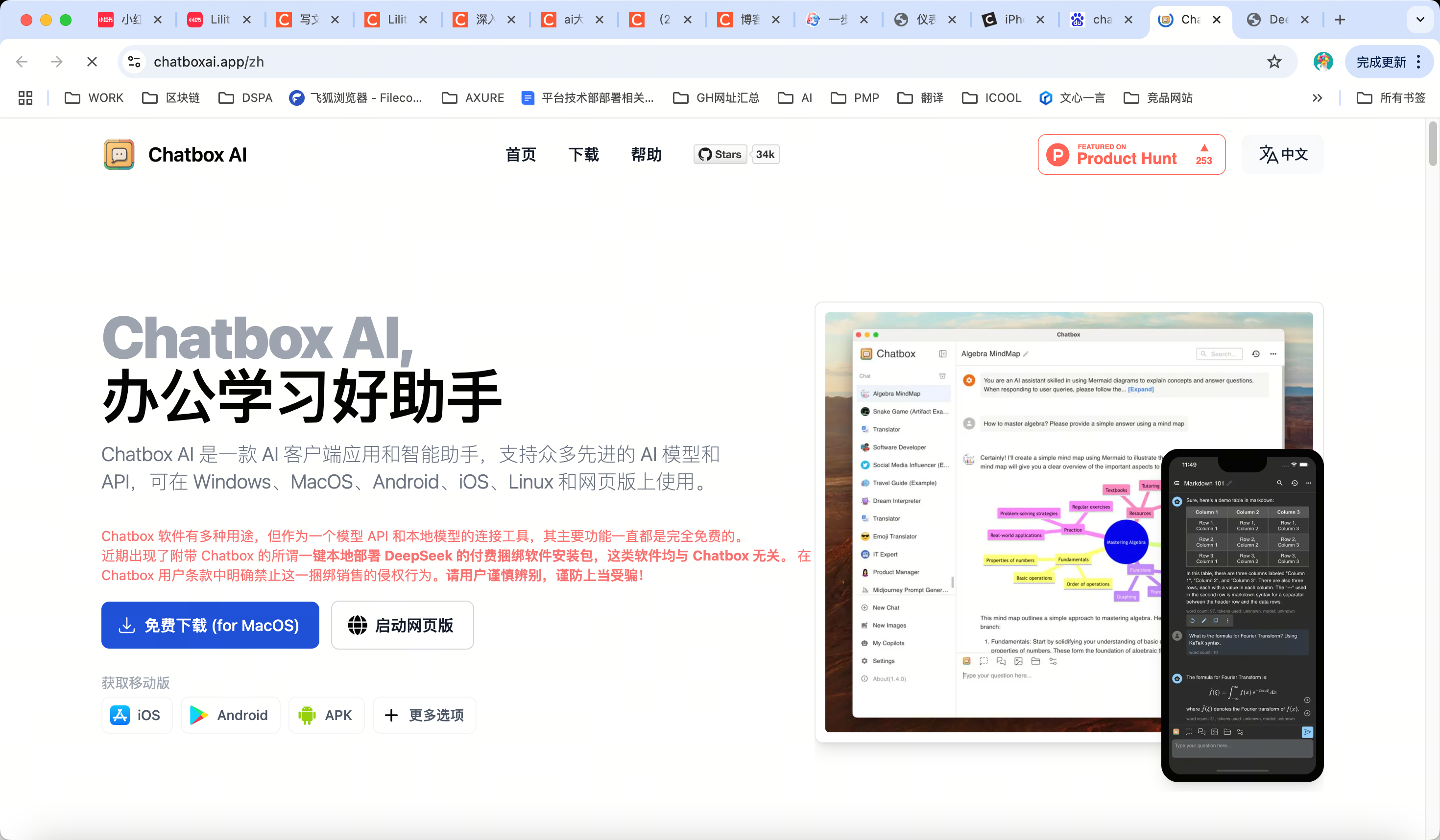The image size is (1440, 840).
Task: Launch the web version via 启动网页版
Action: [x=402, y=625]
